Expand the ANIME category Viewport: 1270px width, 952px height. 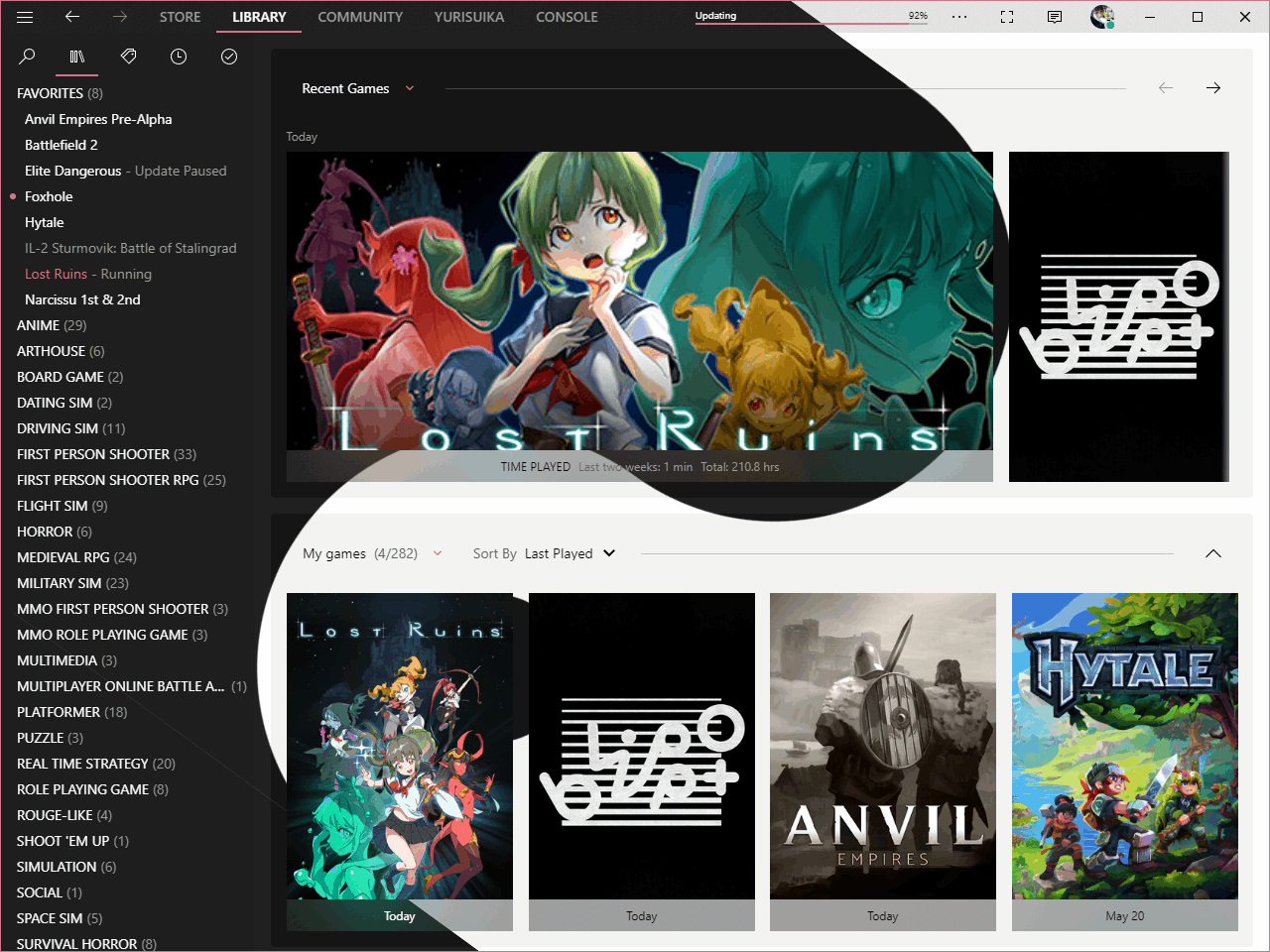click(x=52, y=325)
